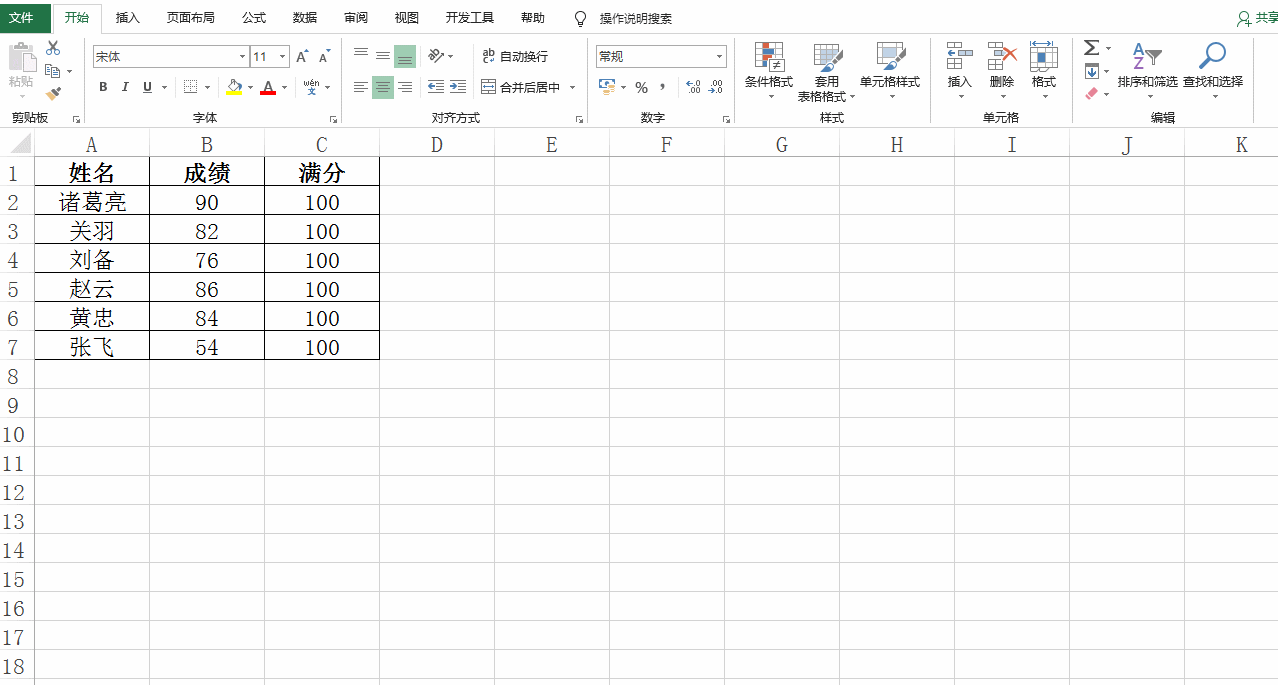Click the 查找和选择 magnifier icon
1278x685 pixels.
pyautogui.click(x=1212, y=55)
